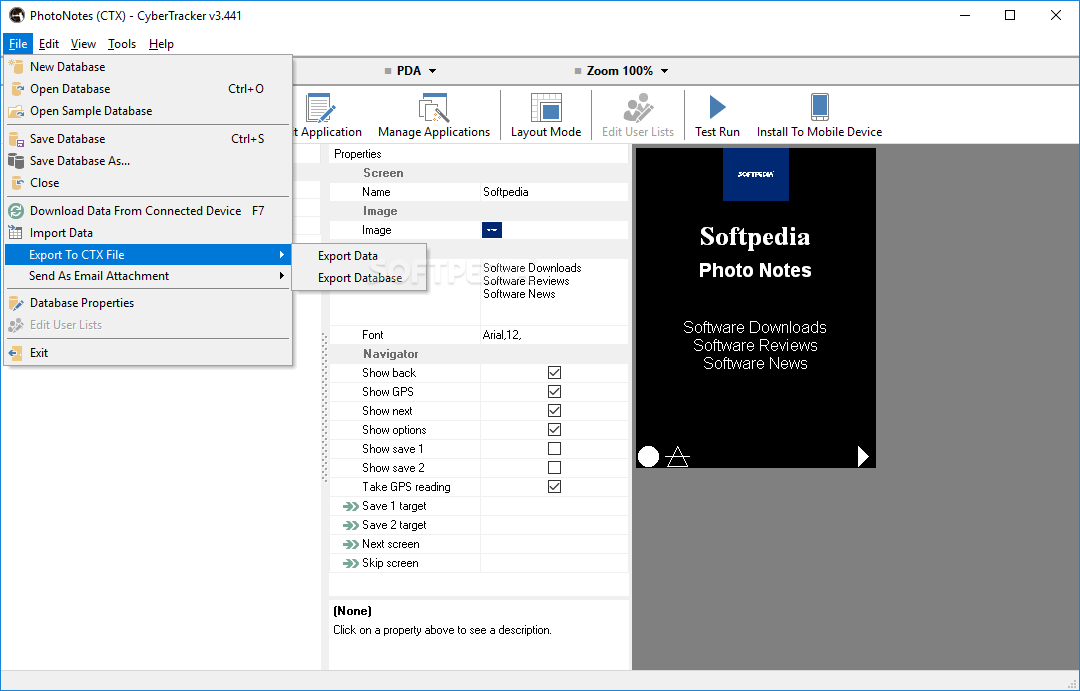
Task: Click the white circle button in preview
Action: [x=648, y=456]
